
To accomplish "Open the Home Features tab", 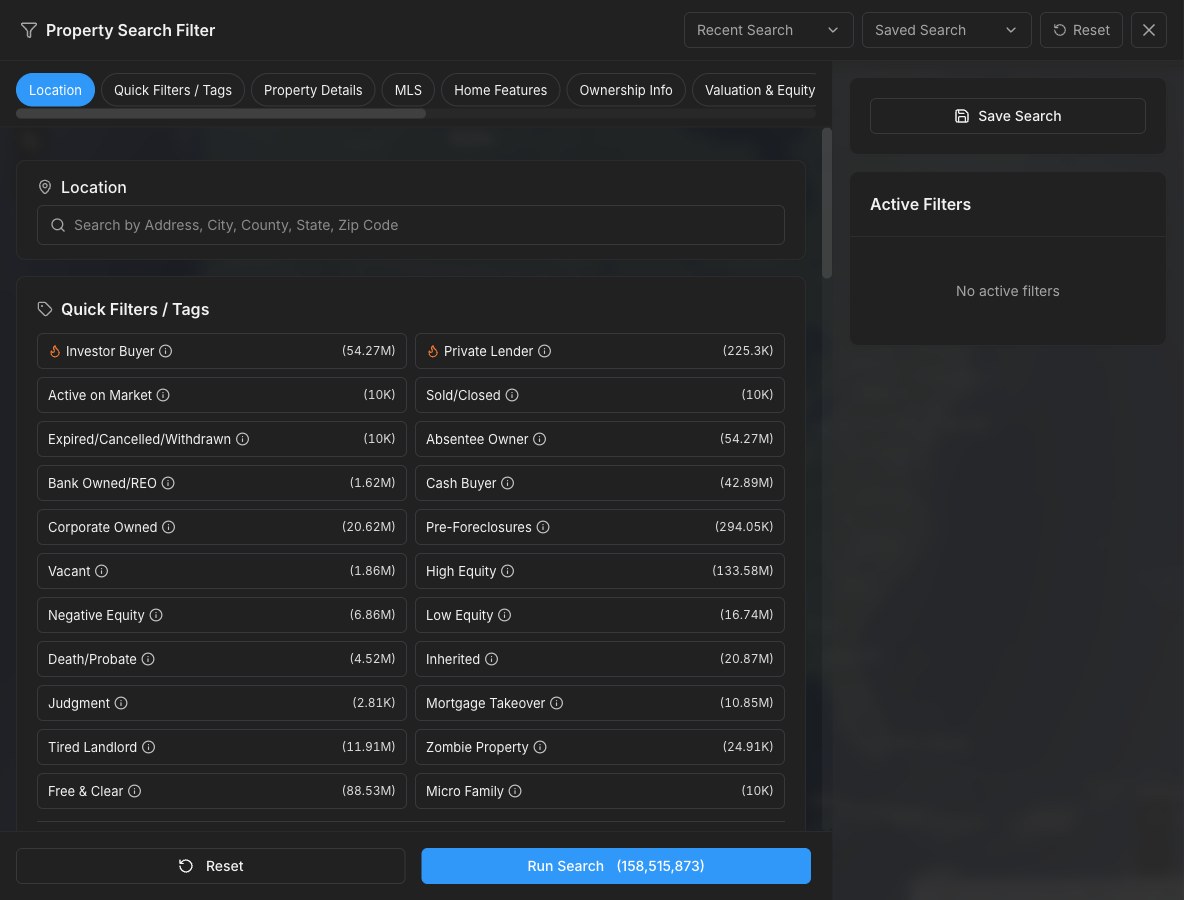I will [x=501, y=90].
